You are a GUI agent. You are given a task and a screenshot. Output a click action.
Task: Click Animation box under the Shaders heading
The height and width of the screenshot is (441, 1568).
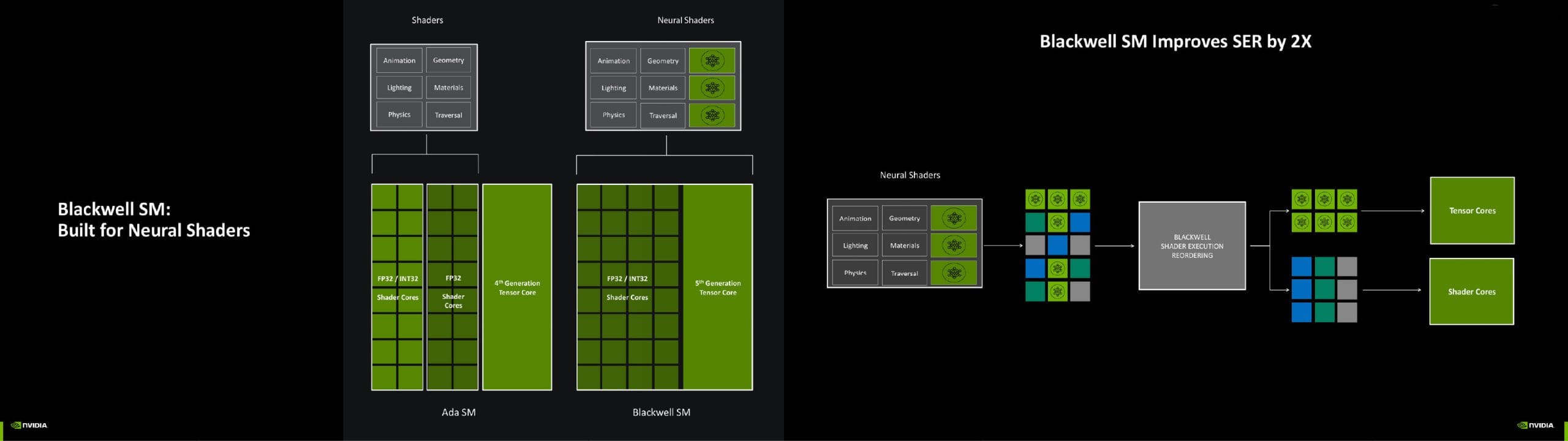coord(399,60)
